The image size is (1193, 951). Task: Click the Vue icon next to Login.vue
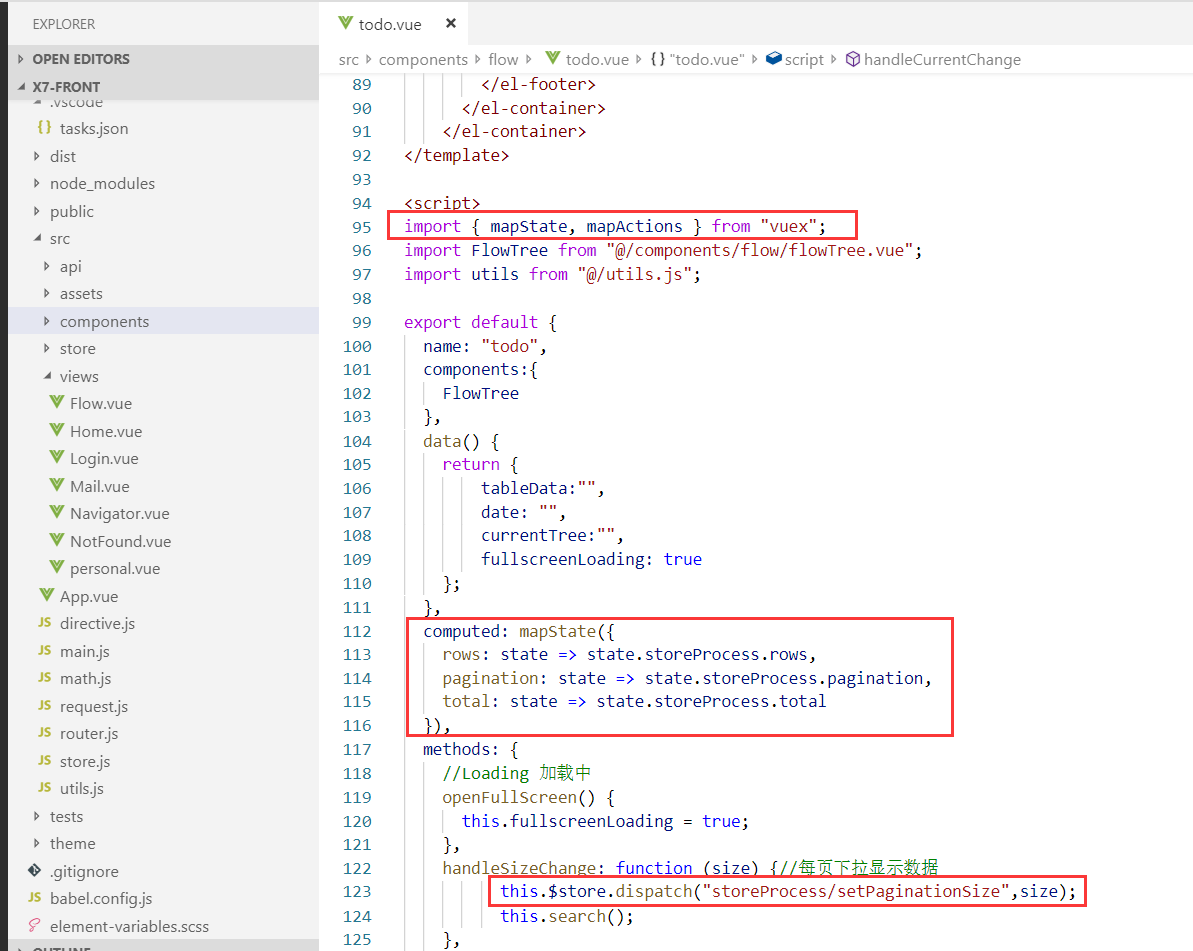(56, 457)
